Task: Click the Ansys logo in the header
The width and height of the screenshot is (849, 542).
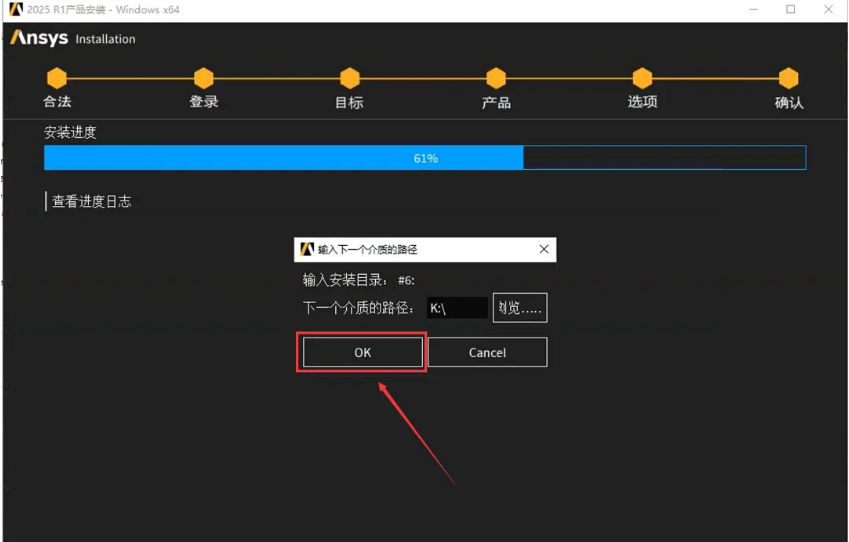Action: (x=39, y=38)
